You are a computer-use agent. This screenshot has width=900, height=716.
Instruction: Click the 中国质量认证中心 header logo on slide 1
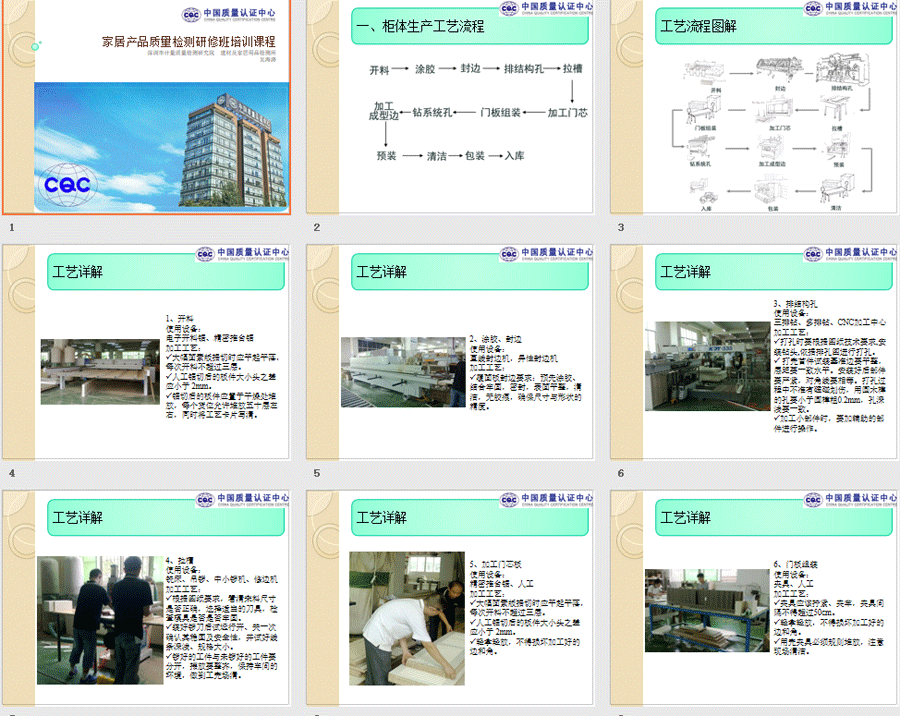(x=233, y=15)
